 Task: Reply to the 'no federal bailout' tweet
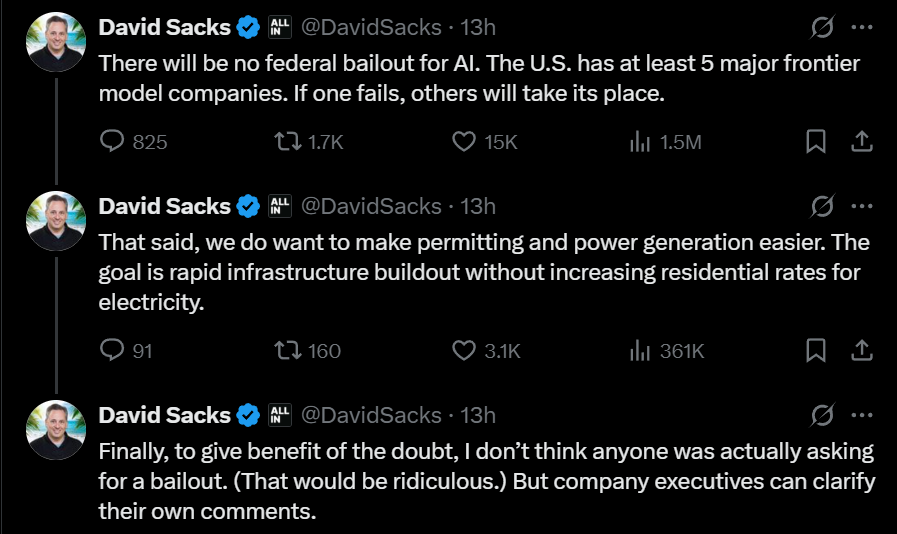[113, 142]
